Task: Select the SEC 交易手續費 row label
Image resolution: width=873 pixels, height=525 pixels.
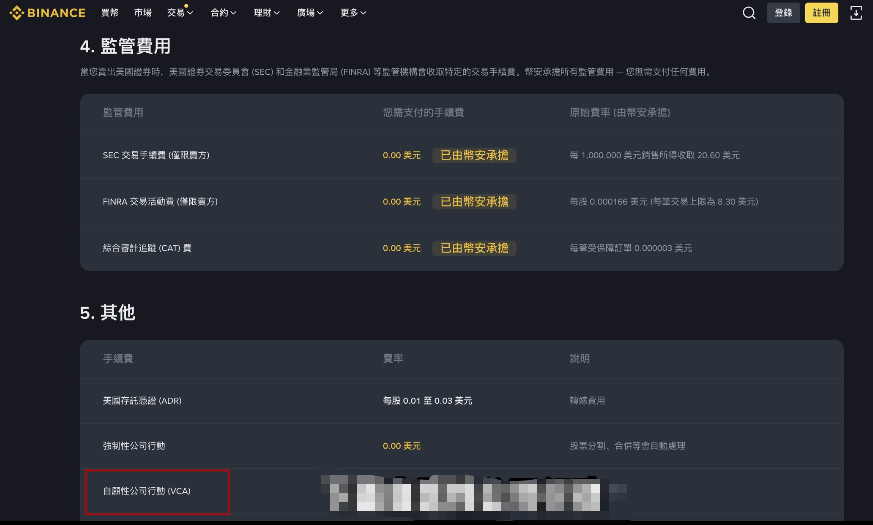Action: (x=156, y=155)
